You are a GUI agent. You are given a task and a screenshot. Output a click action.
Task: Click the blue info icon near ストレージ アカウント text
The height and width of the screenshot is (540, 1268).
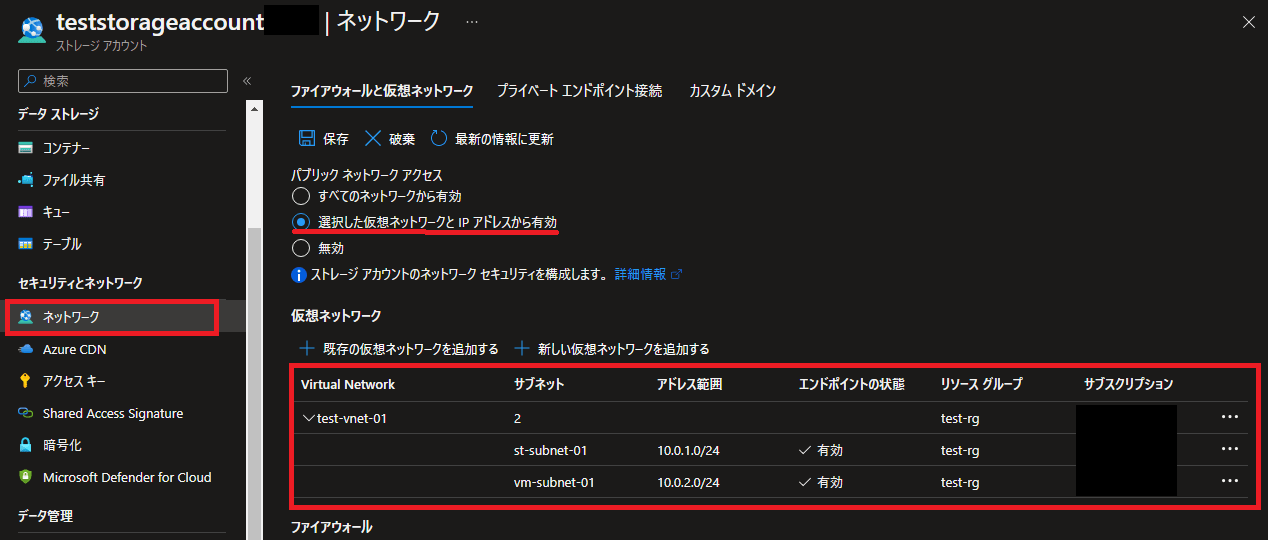[x=298, y=274]
